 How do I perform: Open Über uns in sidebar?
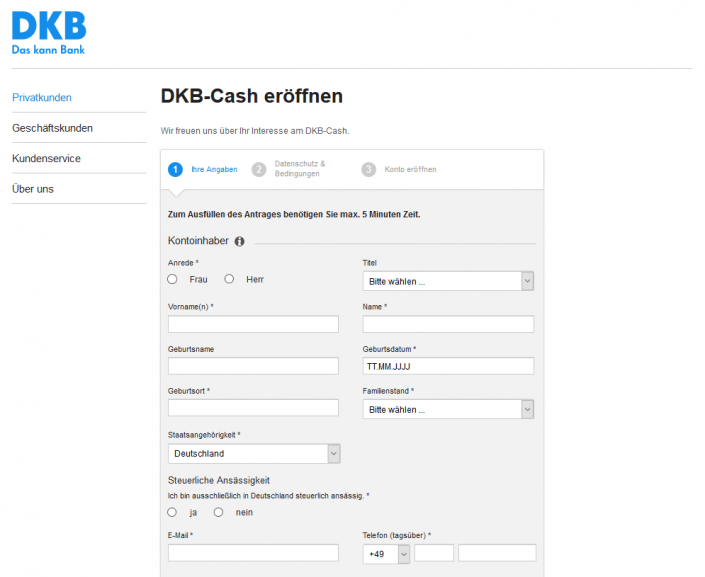click(33, 189)
